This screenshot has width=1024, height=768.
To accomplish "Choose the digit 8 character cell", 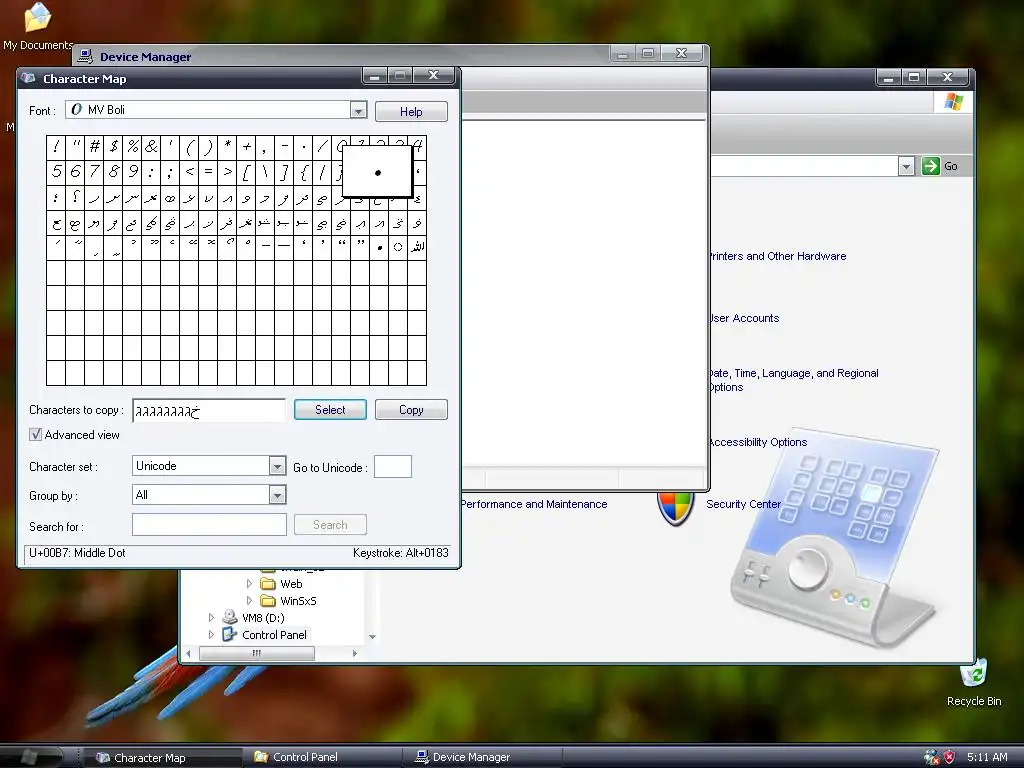I will click(x=113, y=172).
